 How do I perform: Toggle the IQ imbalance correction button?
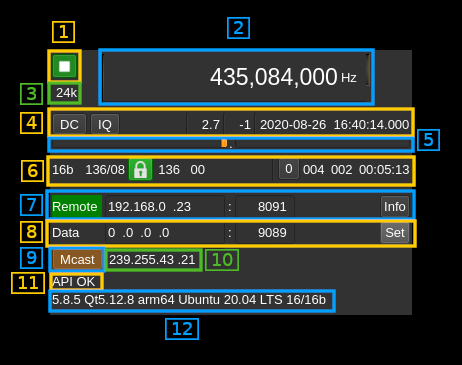tap(105, 124)
